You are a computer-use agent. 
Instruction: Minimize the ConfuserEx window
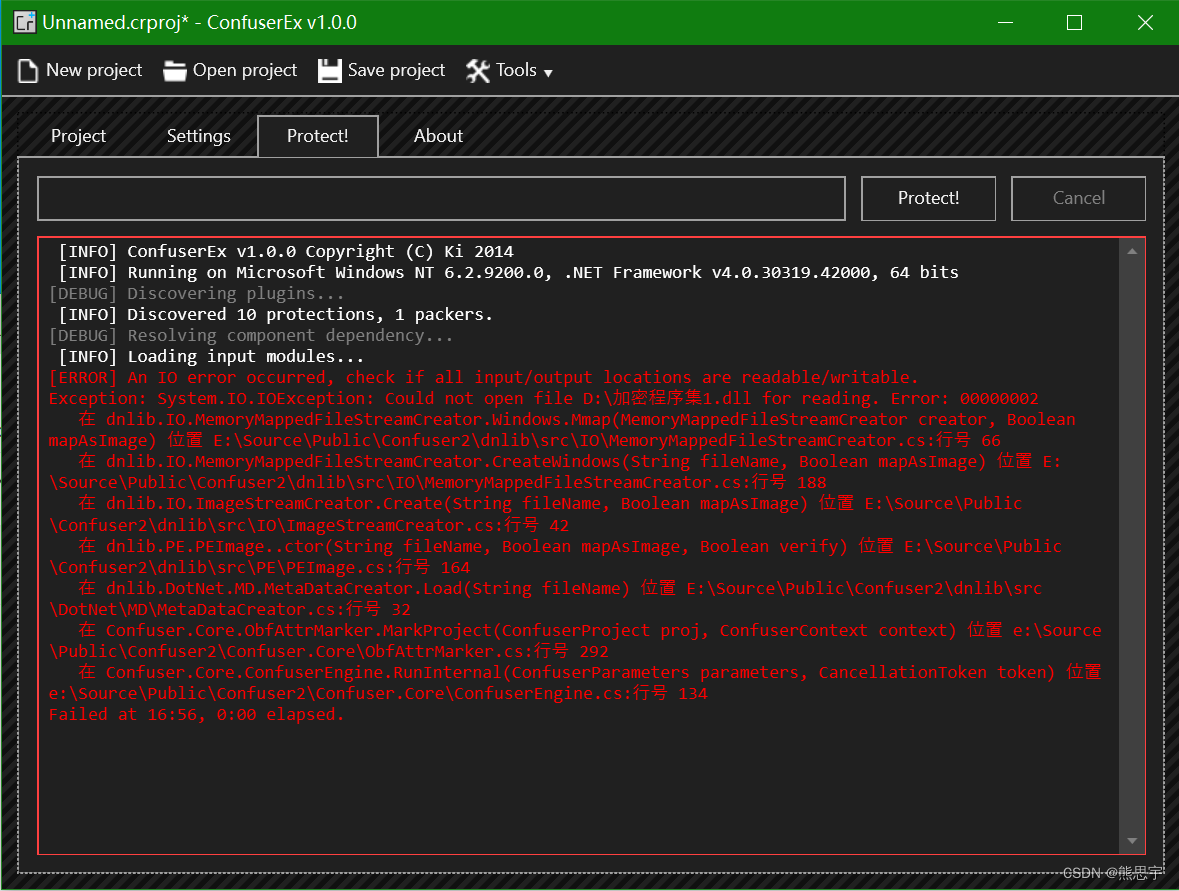point(1005,23)
